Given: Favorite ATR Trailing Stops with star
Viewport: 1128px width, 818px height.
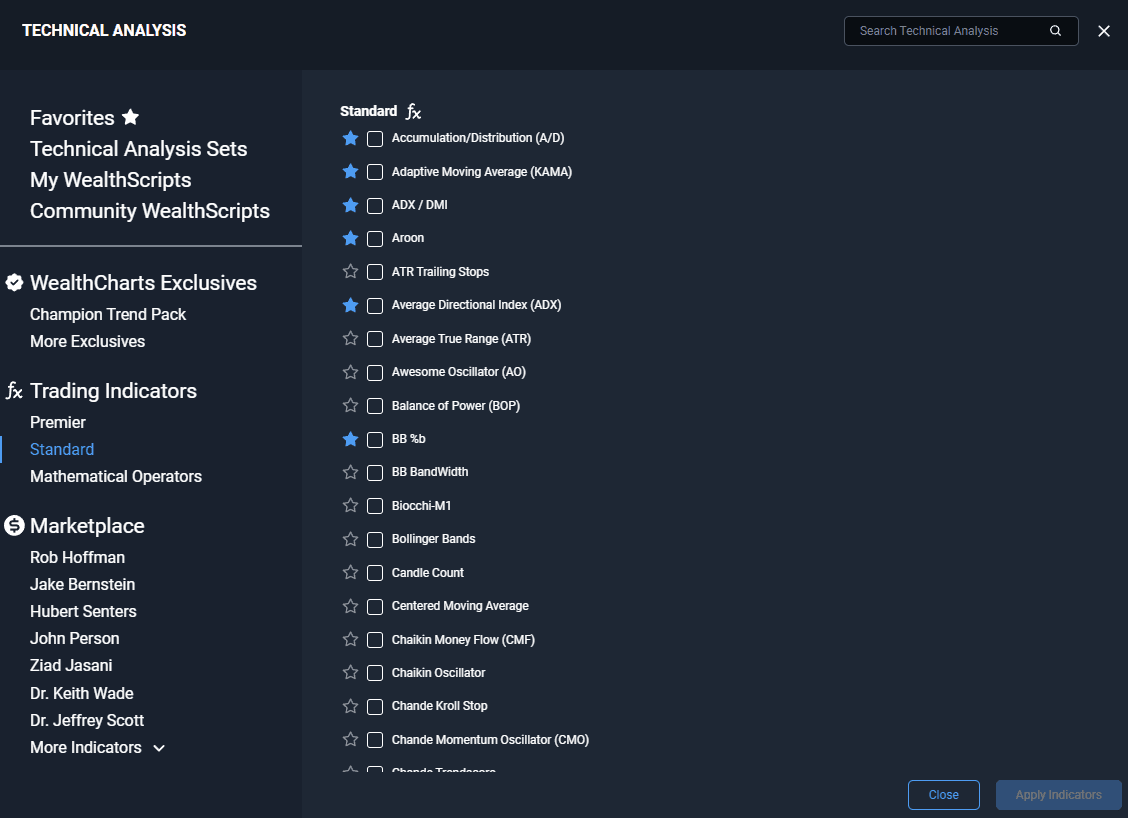Looking at the screenshot, I should pos(350,271).
